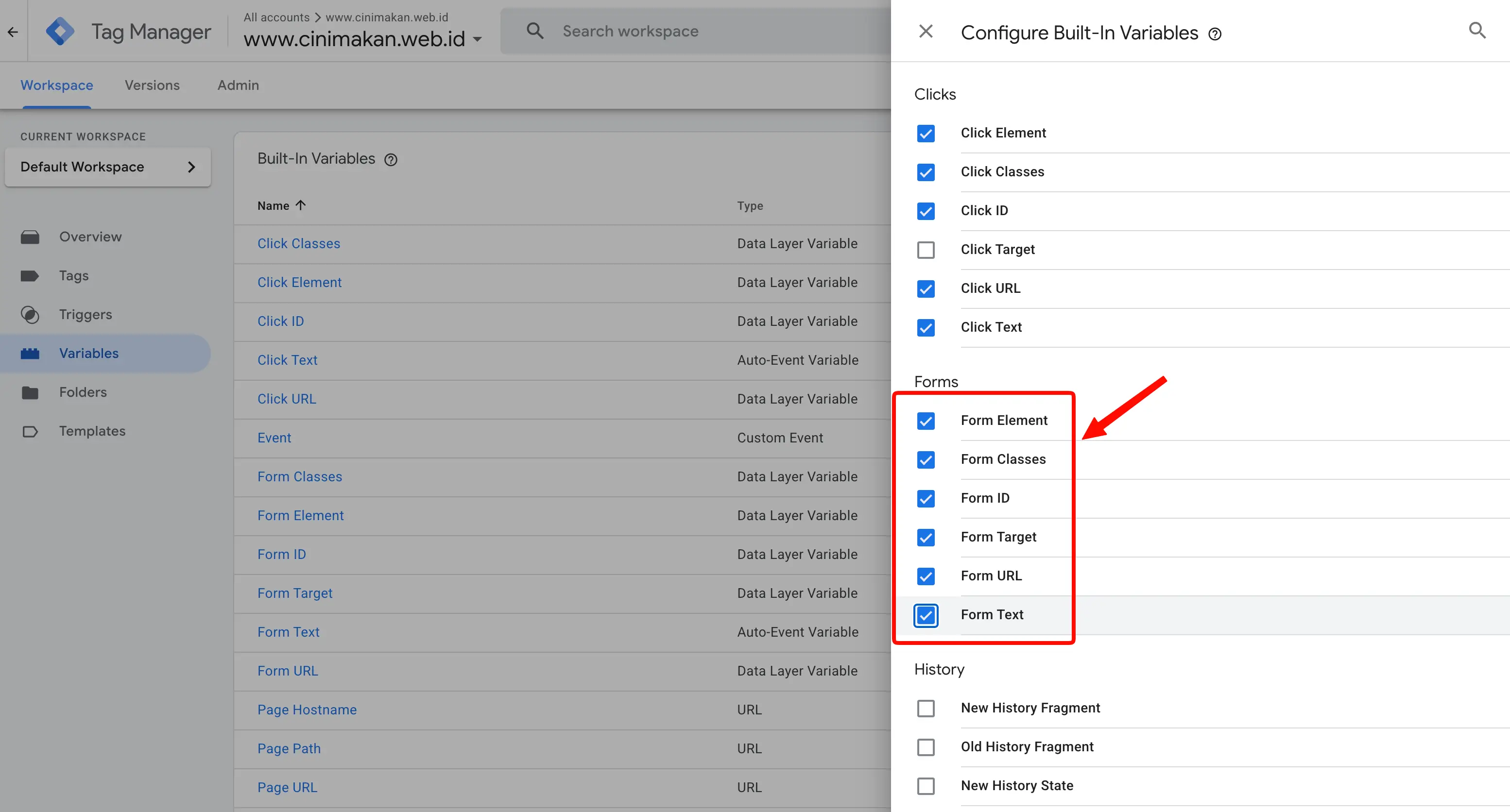Open Templates in the sidebar
The width and height of the screenshot is (1510, 812).
point(92,431)
